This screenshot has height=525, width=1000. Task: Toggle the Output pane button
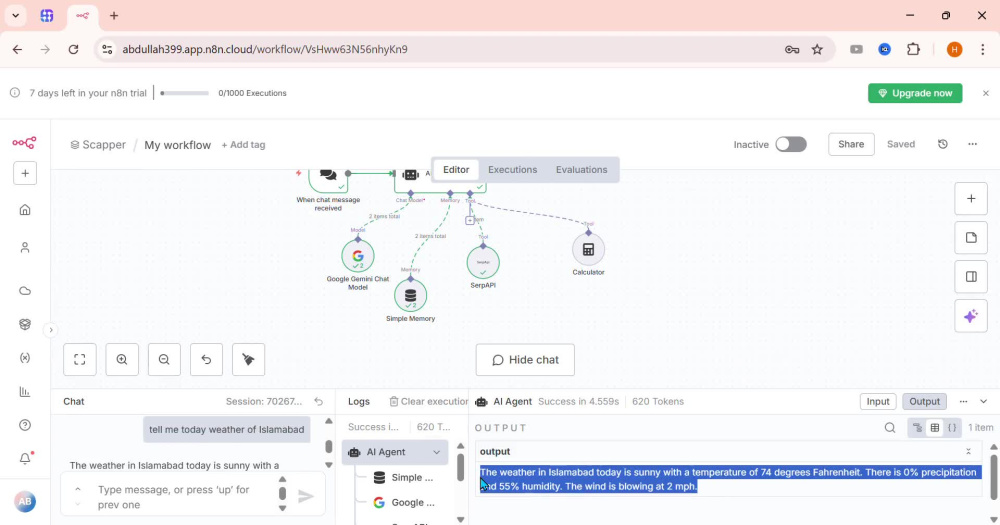pos(924,401)
